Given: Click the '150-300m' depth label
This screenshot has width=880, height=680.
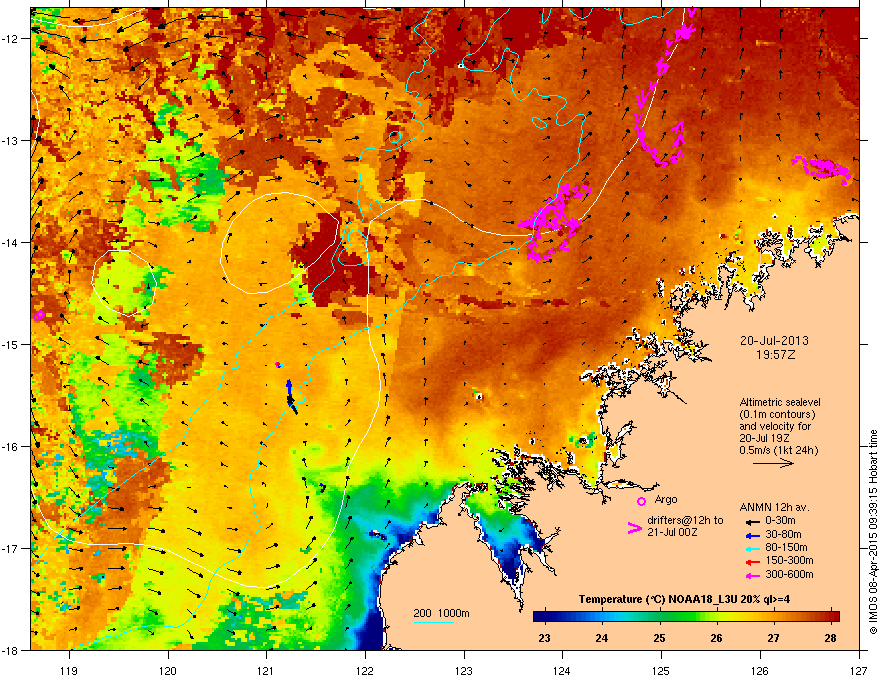Looking at the screenshot, I should [789, 560].
